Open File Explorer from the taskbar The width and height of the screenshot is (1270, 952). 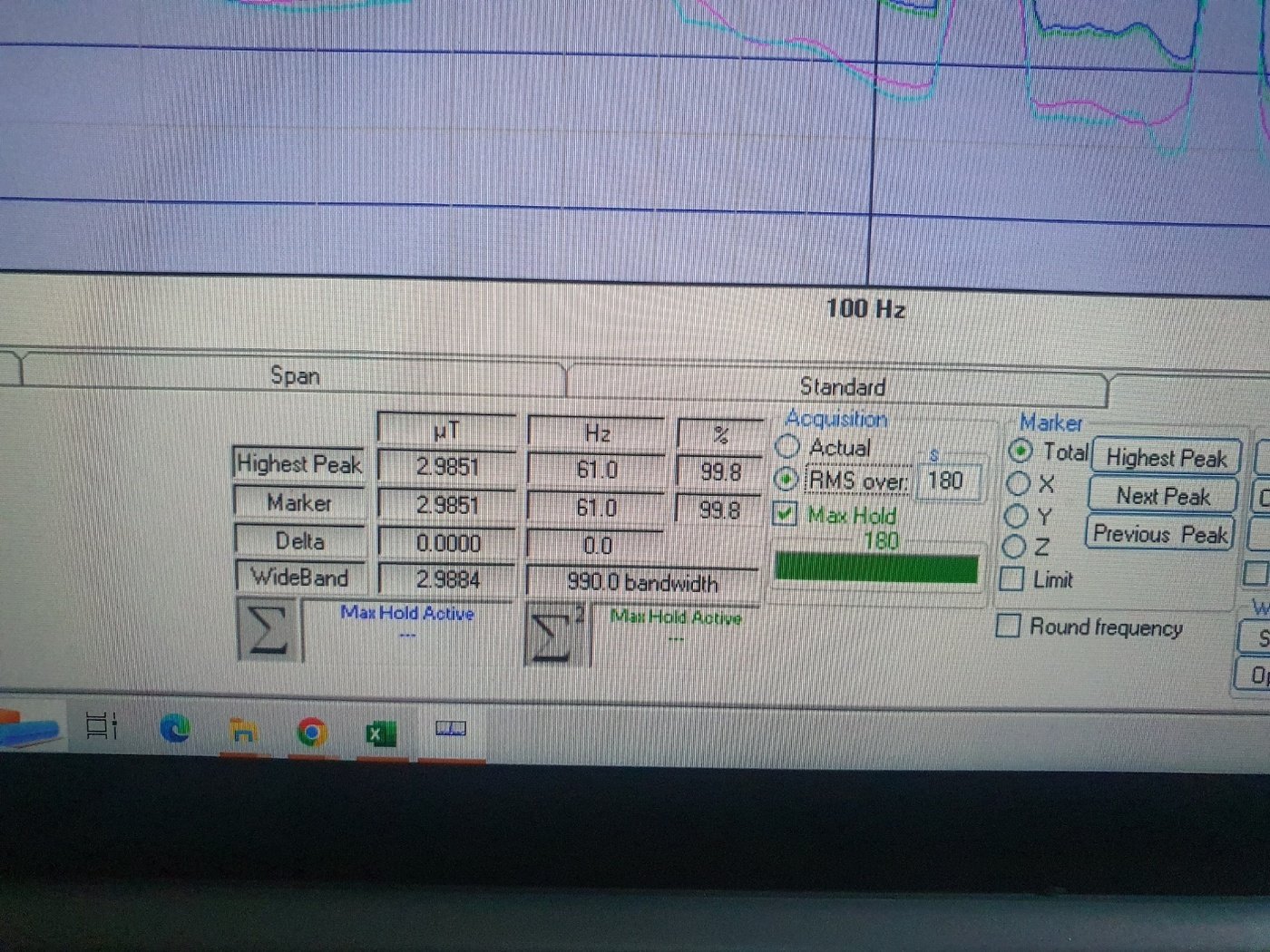[242, 731]
